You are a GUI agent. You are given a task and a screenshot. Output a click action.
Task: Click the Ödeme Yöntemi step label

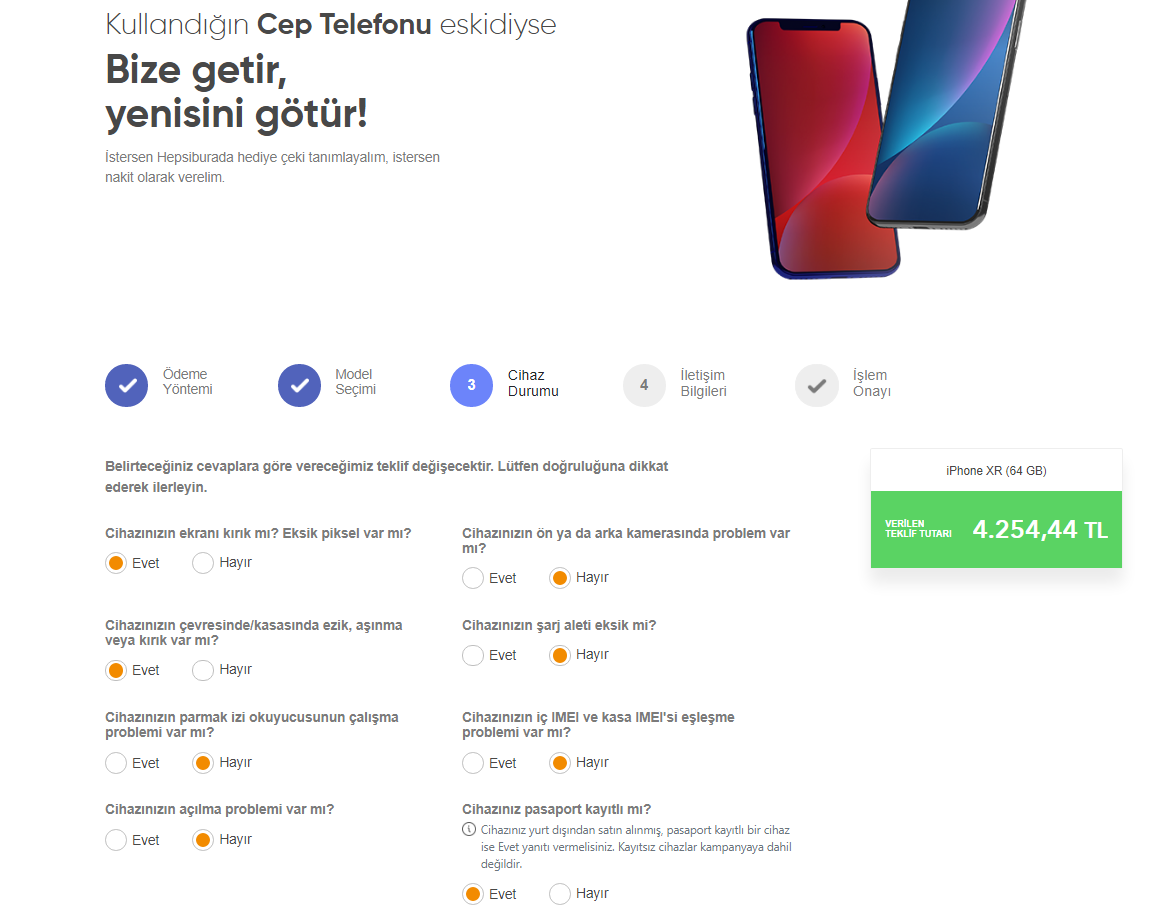point(187,382)
